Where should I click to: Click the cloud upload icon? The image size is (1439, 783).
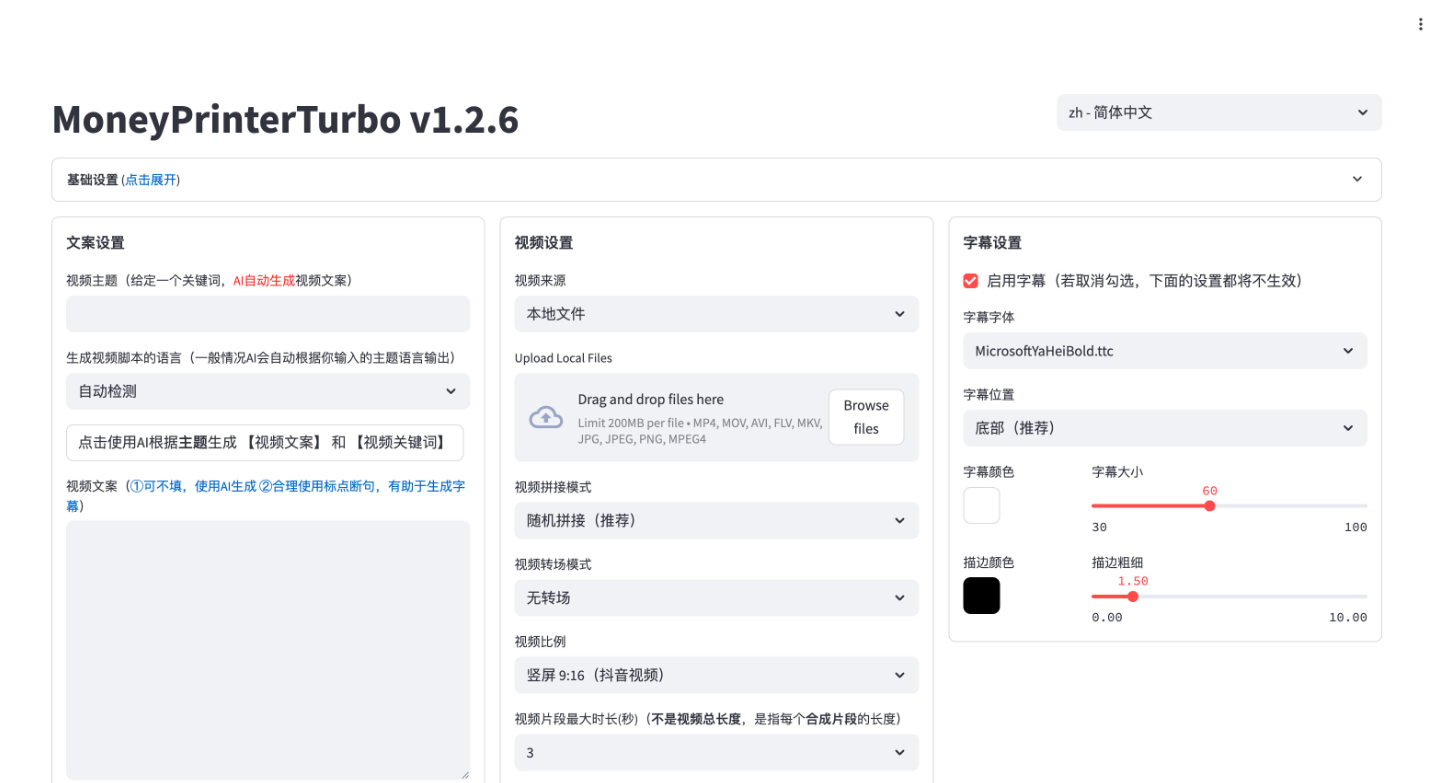pos(545,417)
